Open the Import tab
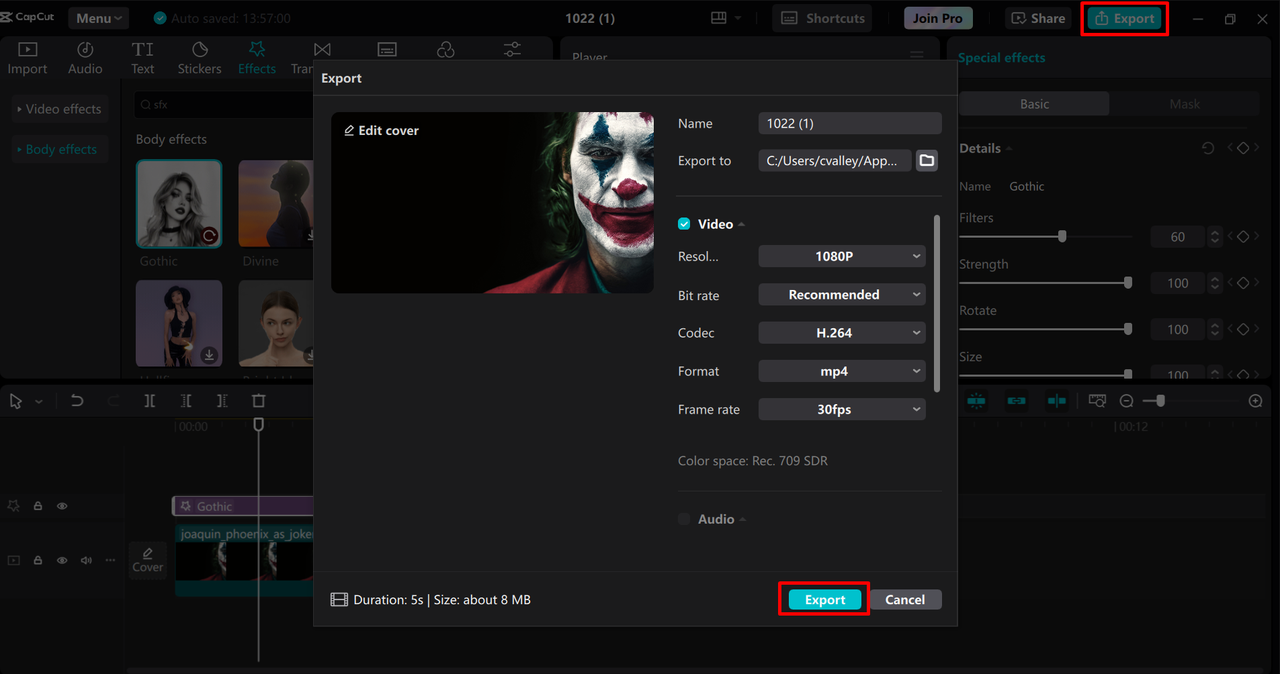 point(27,58)
